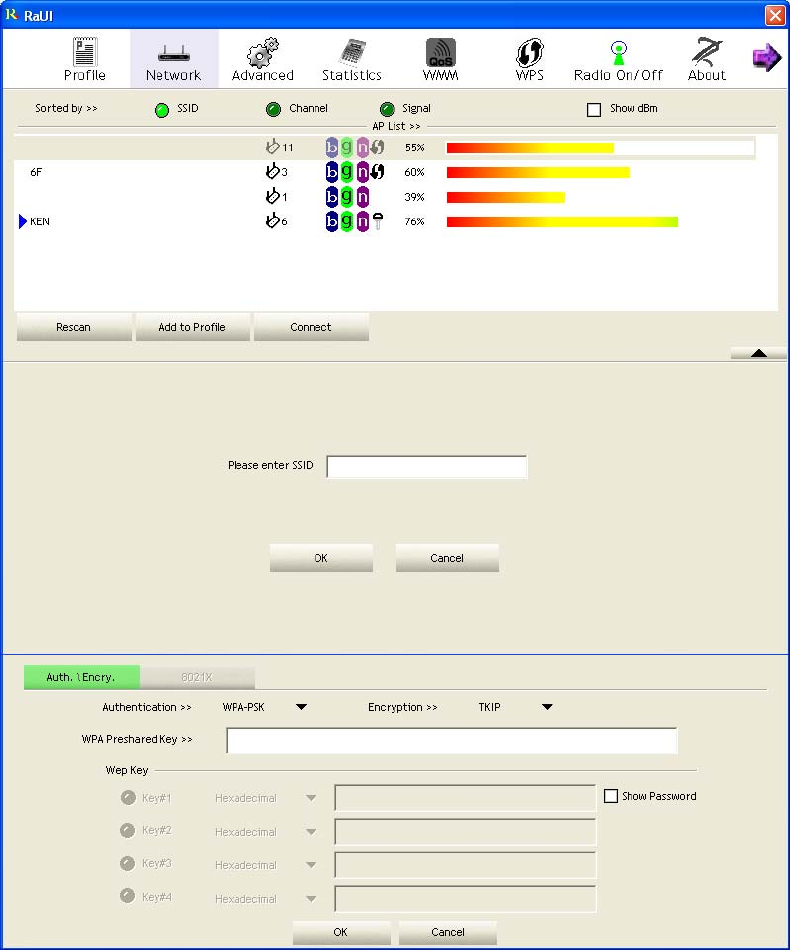The image size is (790, 950).
Task: Click the WPA Preshared Key field
Action: pyautogui.click(x=451, y=740)
